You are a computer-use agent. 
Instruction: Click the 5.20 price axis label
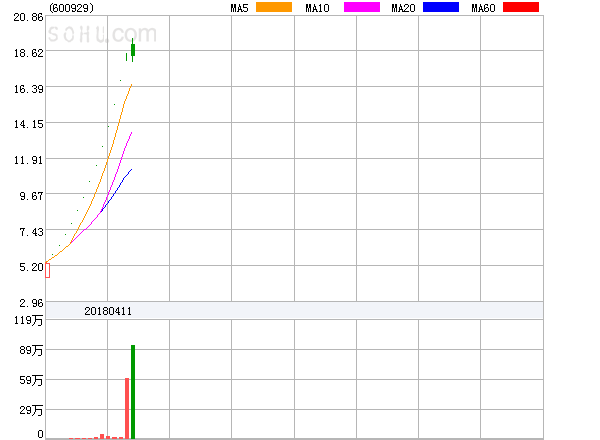click(x=31, y=267)
